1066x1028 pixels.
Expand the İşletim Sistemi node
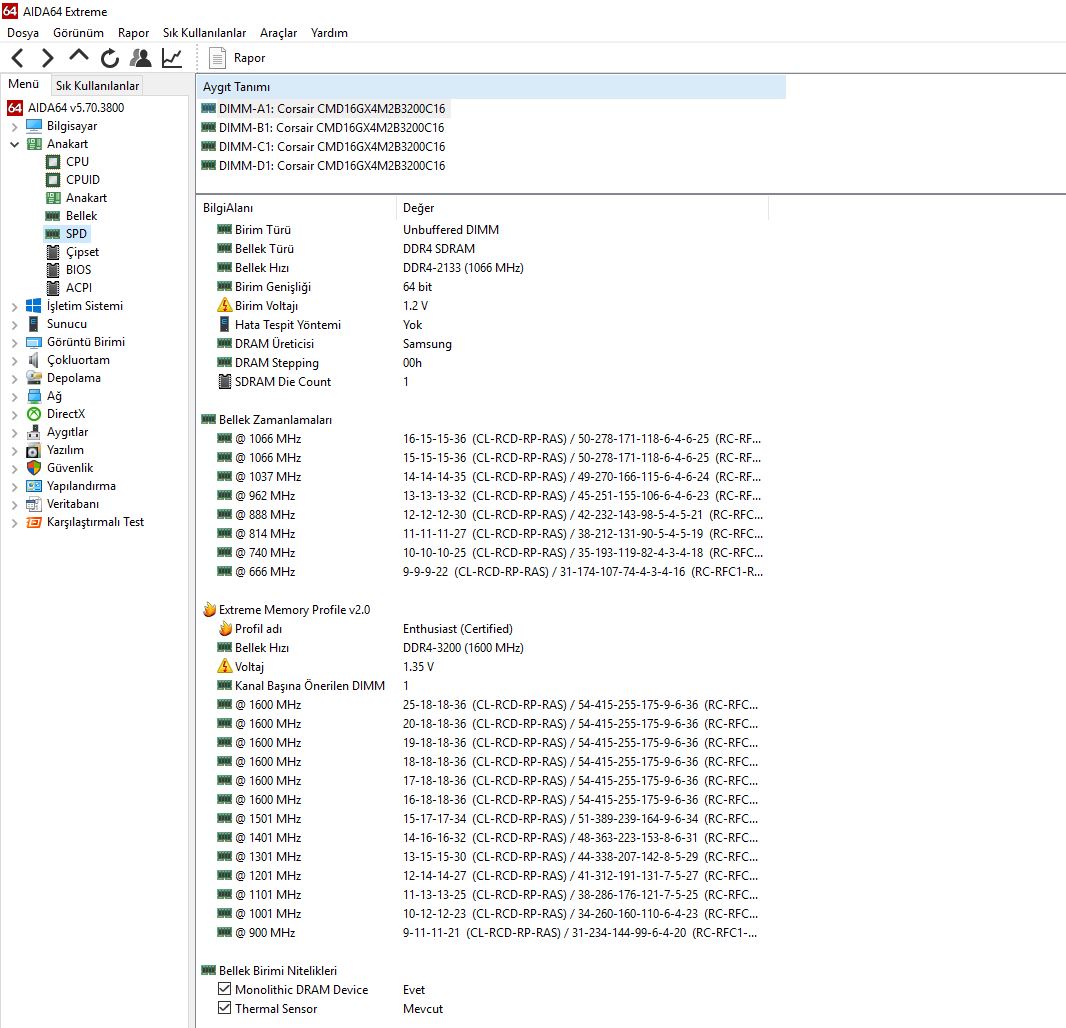pyautogui.click(x=14, y=307)
